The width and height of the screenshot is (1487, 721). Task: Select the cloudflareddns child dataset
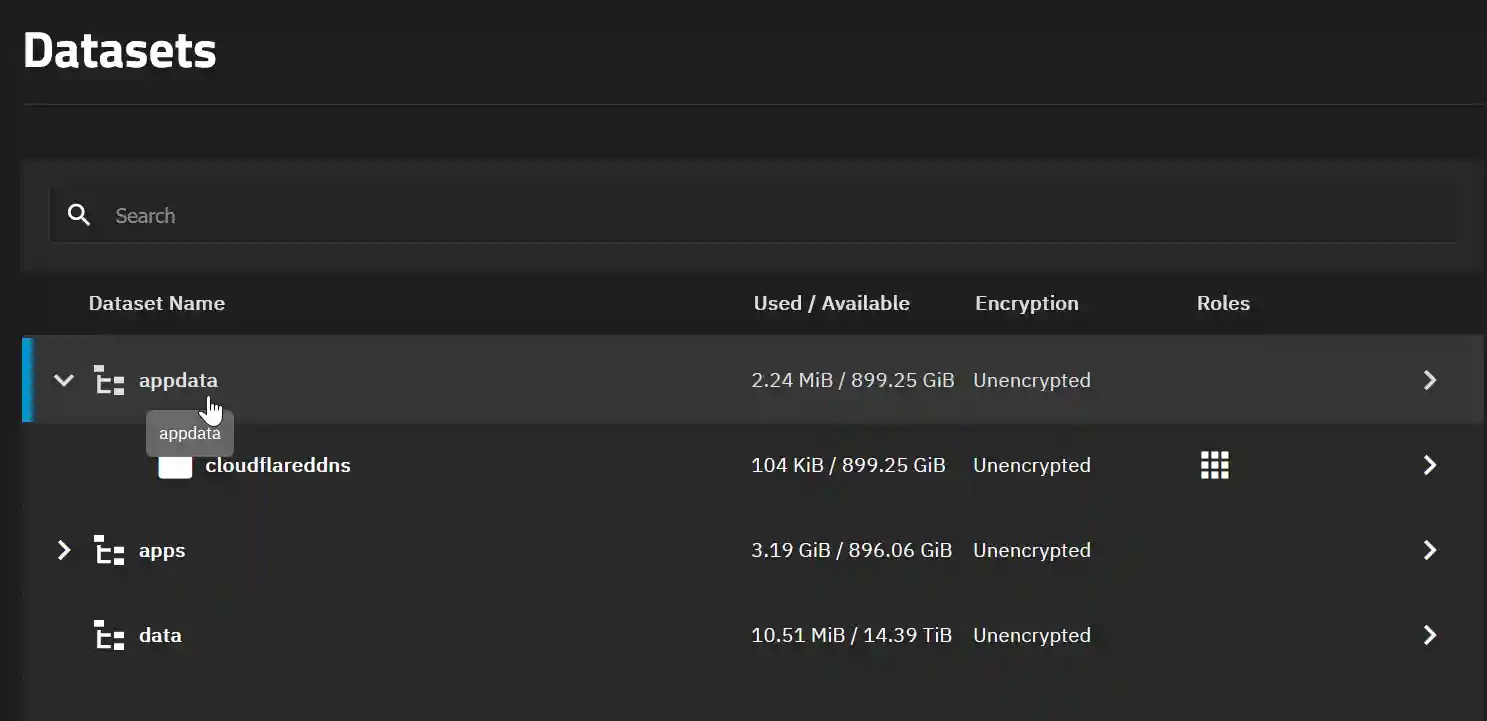point(278,465)
